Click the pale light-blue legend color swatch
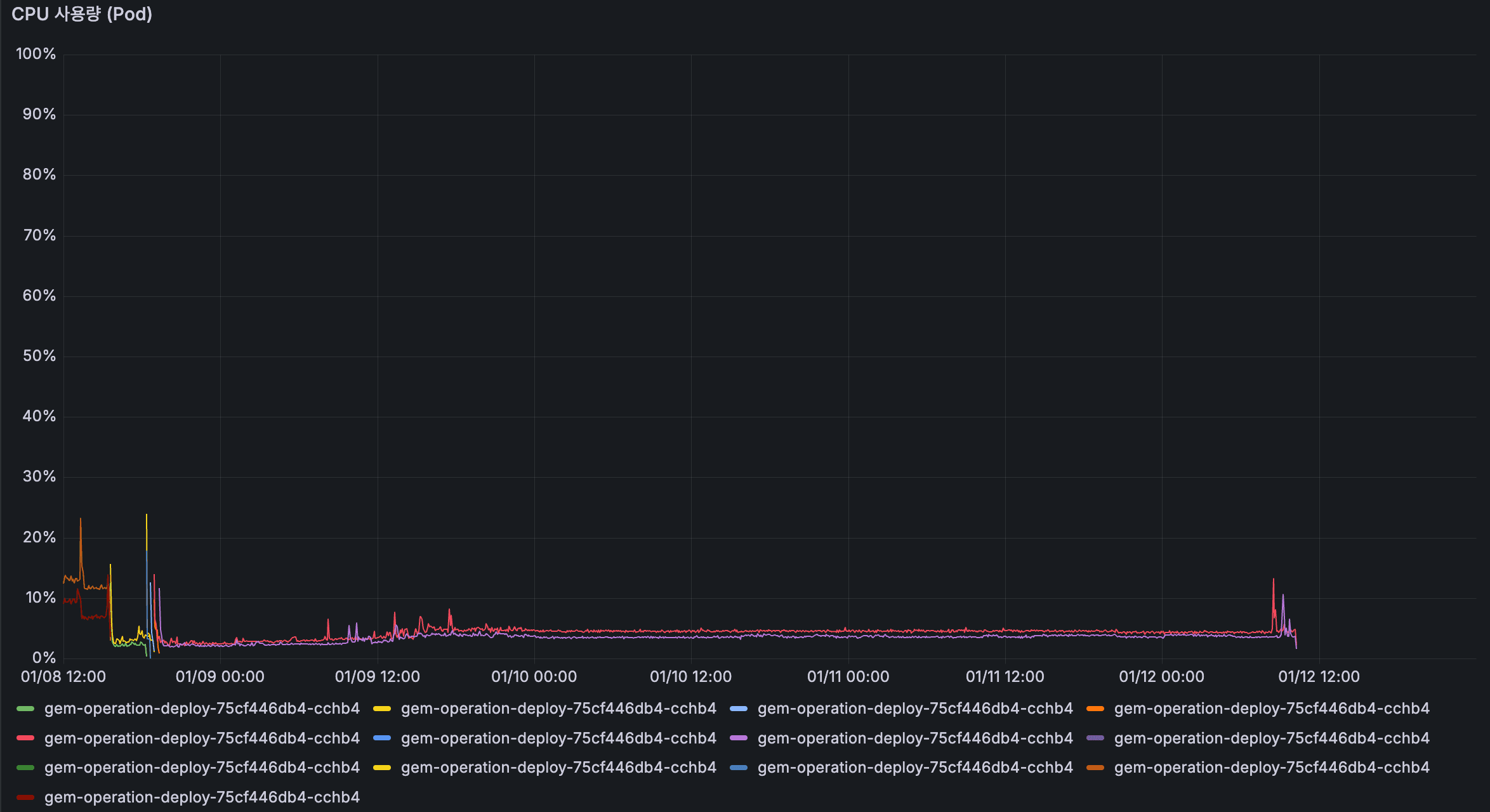Viewport: 1490px width, 812px height. pos(739,709)
